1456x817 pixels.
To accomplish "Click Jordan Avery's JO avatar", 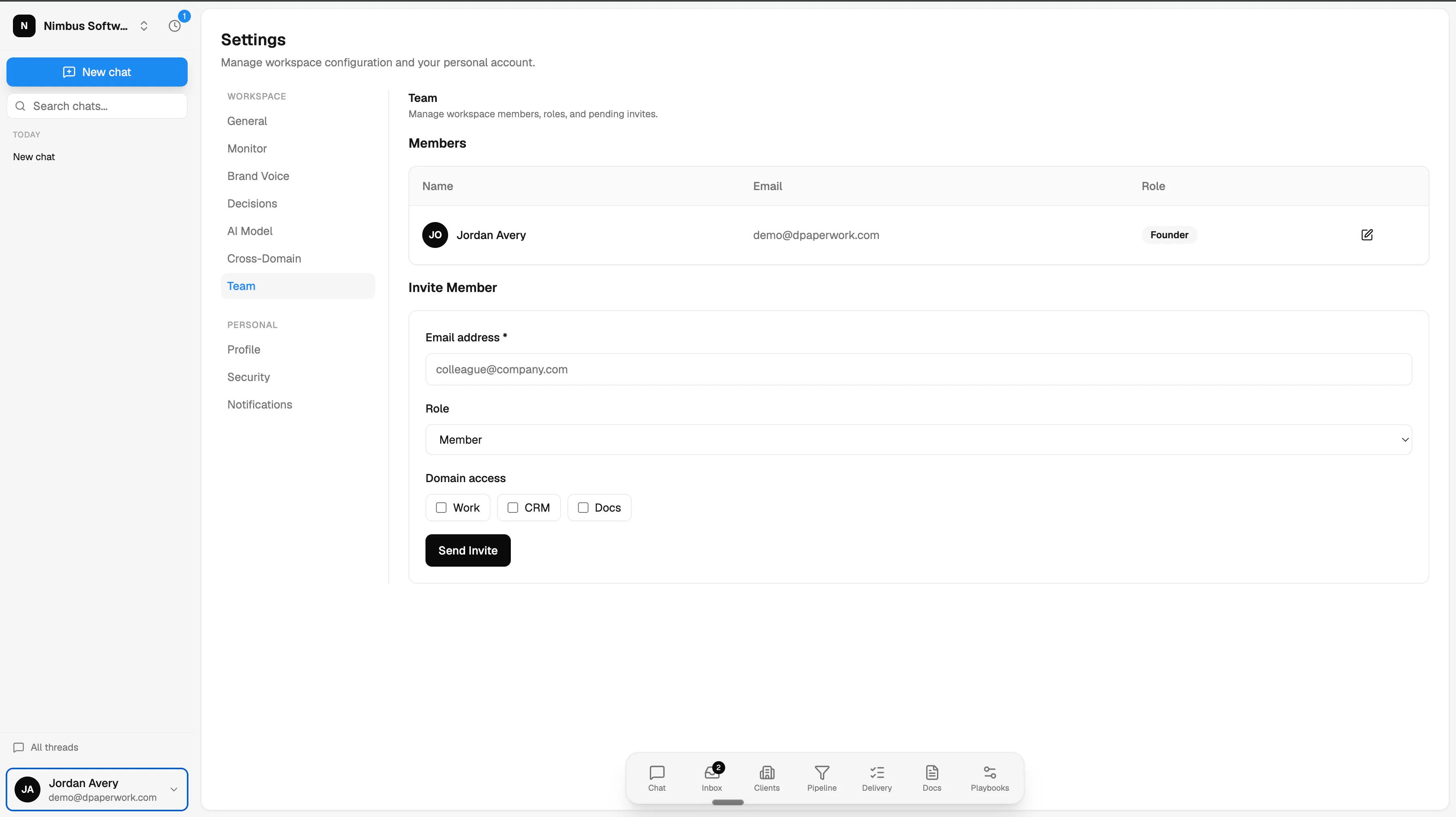I will pos(435,235).
